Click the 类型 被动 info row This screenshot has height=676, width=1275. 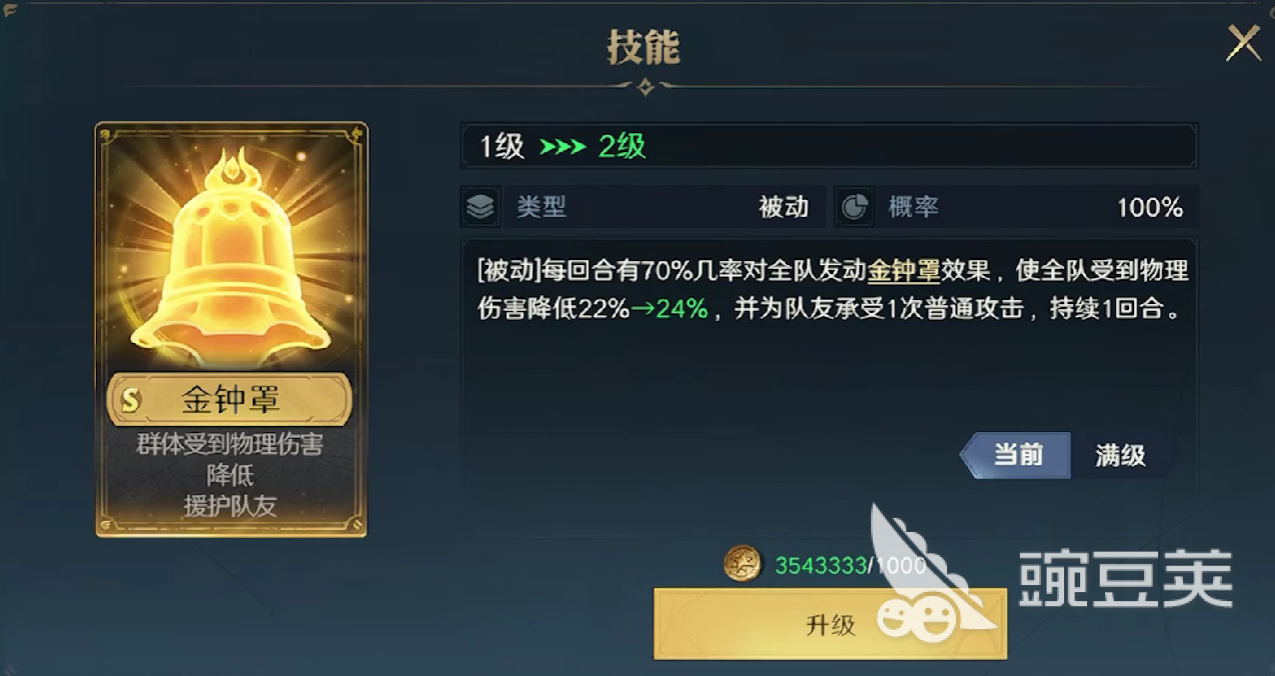642,207
